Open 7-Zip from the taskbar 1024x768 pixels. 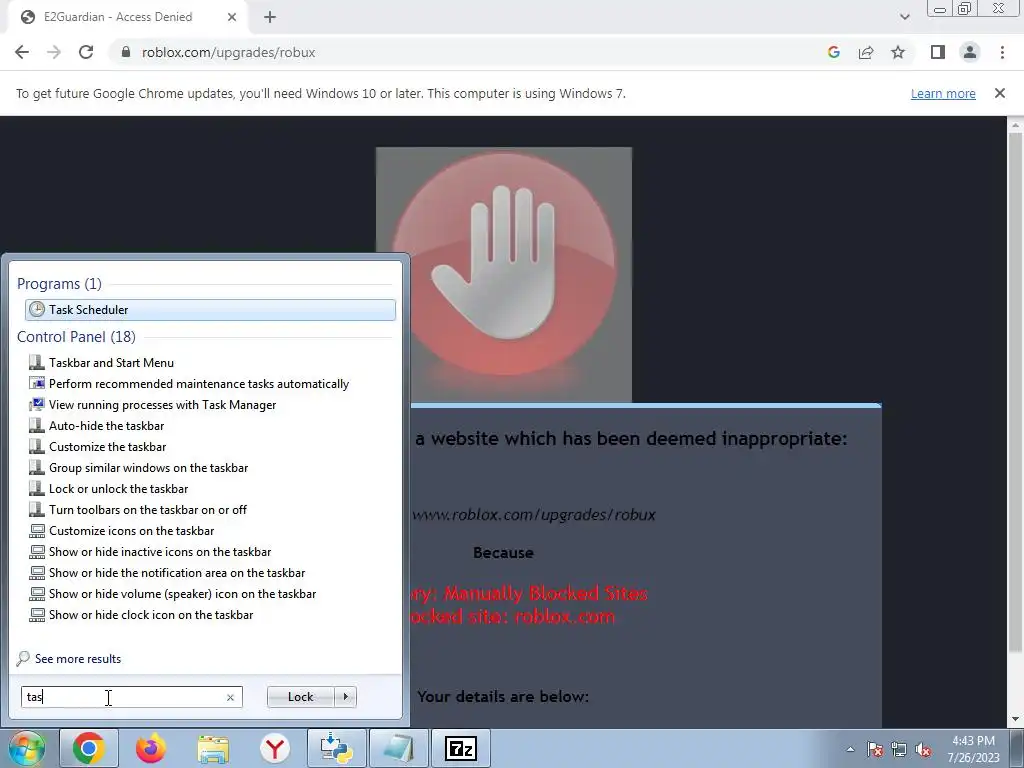(x=461, y=748)
